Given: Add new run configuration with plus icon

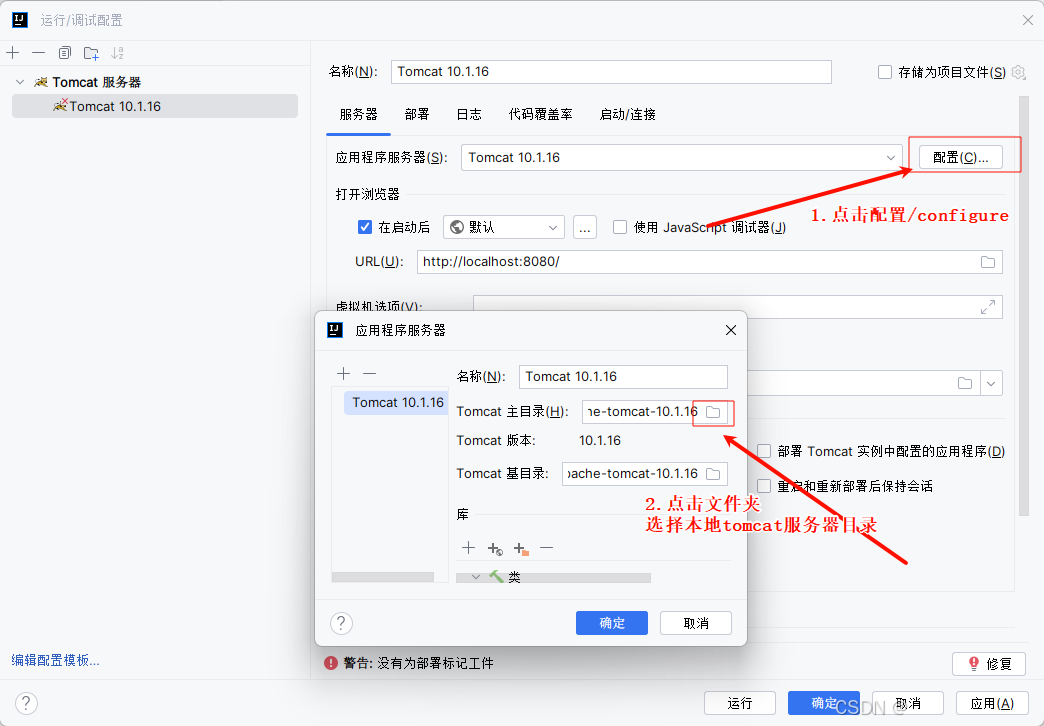Looking at the screenshot, I should (x=13, y=53).
